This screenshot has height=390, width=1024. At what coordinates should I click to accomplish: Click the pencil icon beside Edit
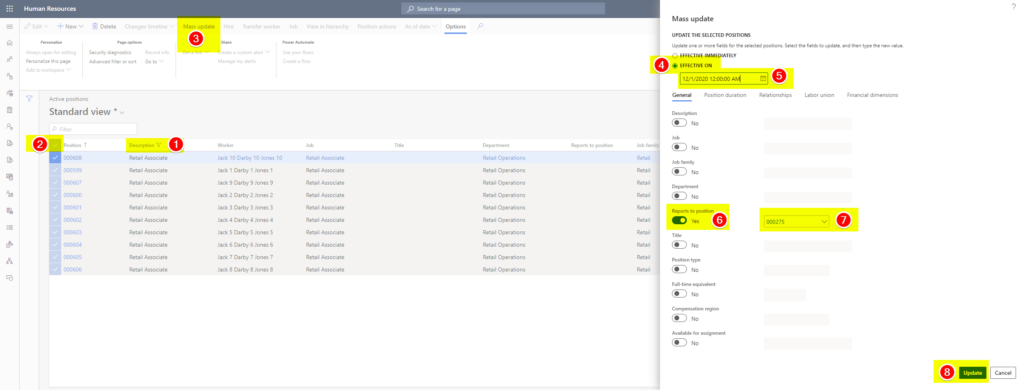tap(27, 26)
